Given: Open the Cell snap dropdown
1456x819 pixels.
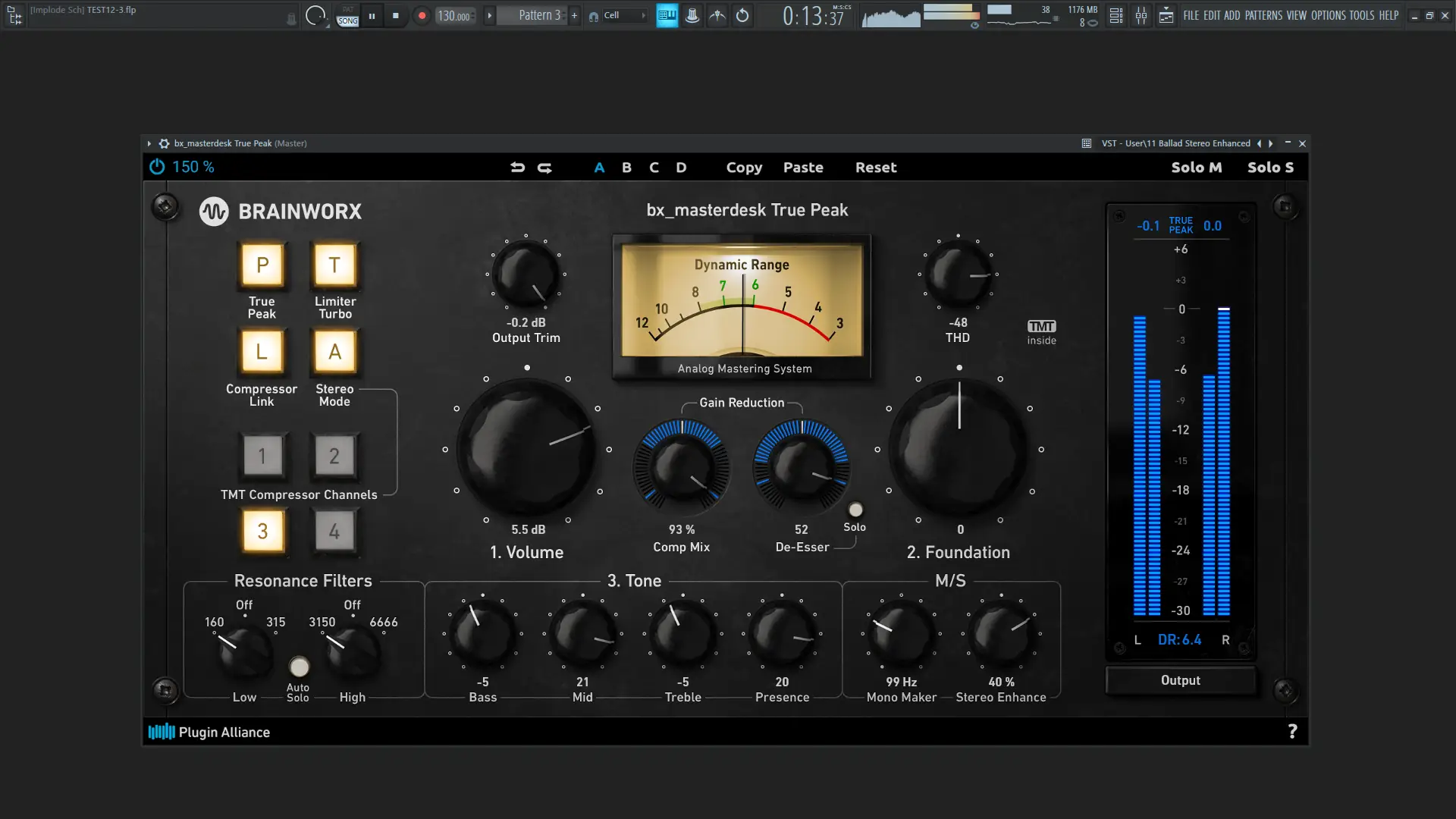Looking at the screenshot, I should pos(620,15).
